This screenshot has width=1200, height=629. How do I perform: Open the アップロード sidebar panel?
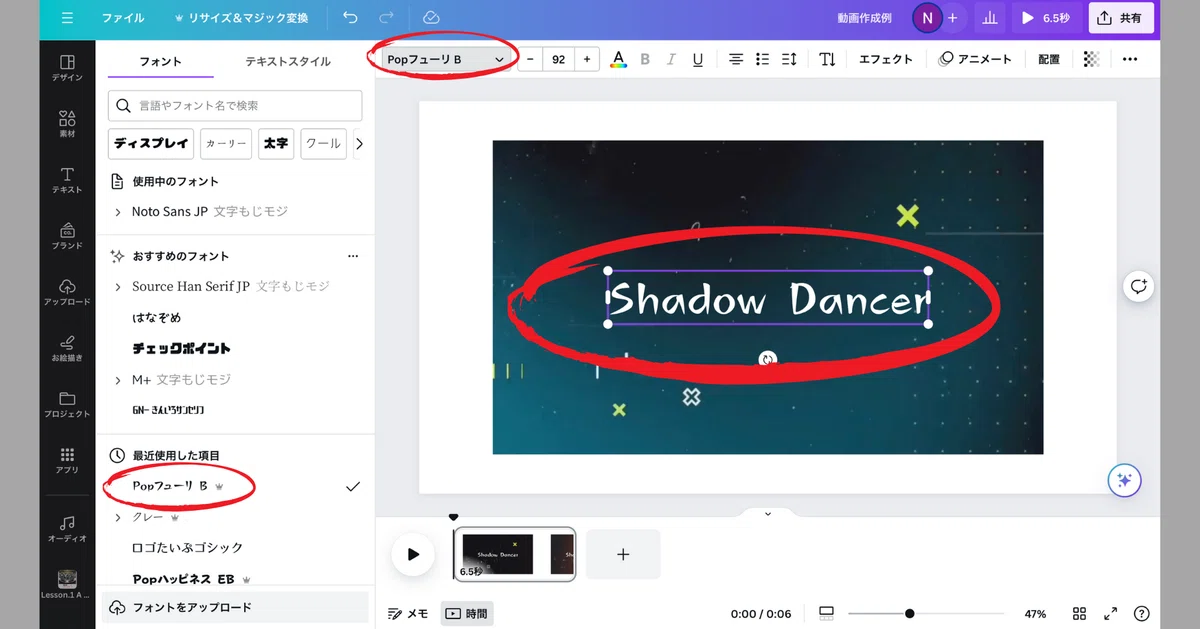pyautogui.click(x=67, y=292)
